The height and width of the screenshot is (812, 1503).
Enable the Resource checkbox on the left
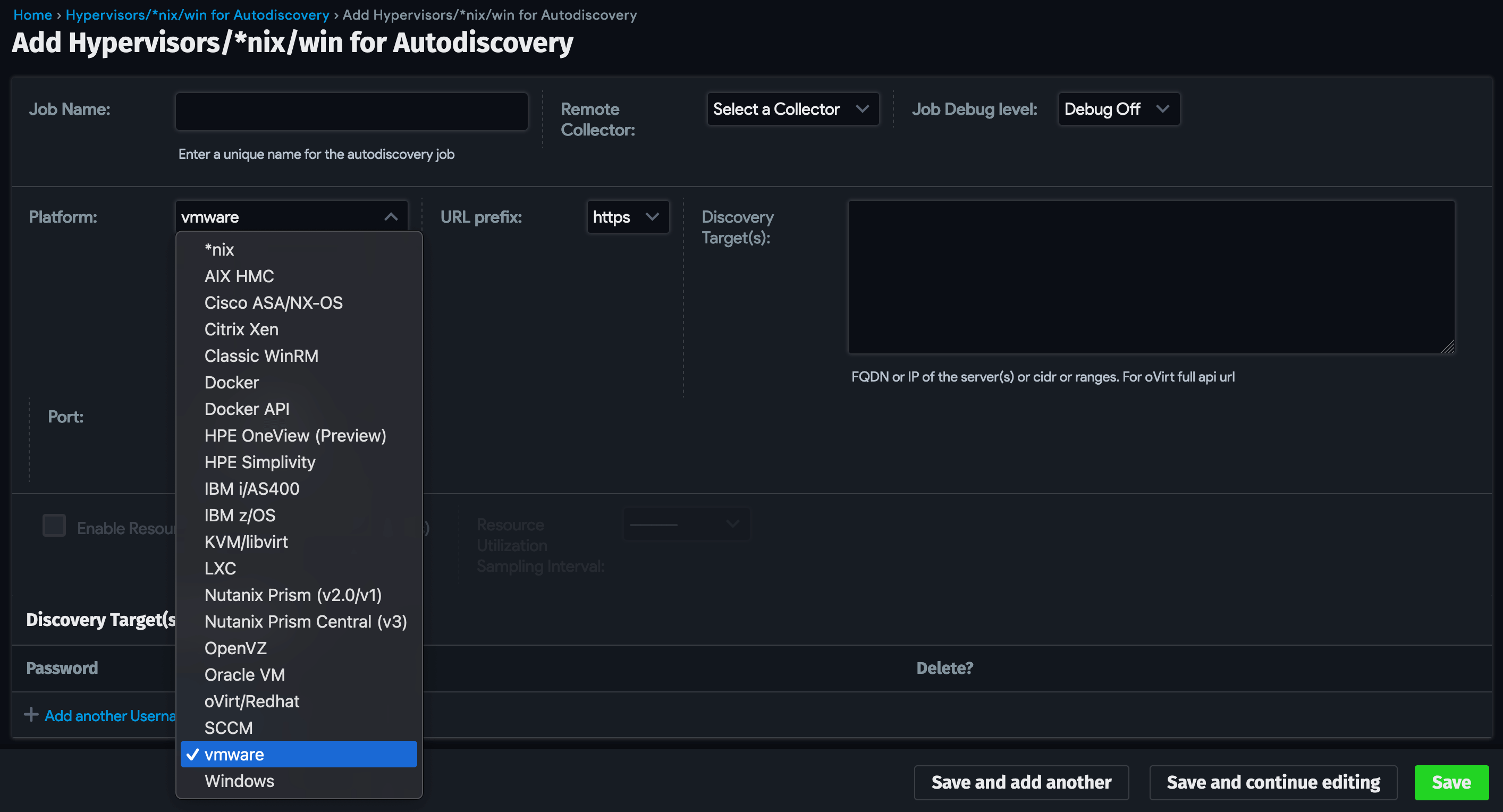[x=53, y=526]
